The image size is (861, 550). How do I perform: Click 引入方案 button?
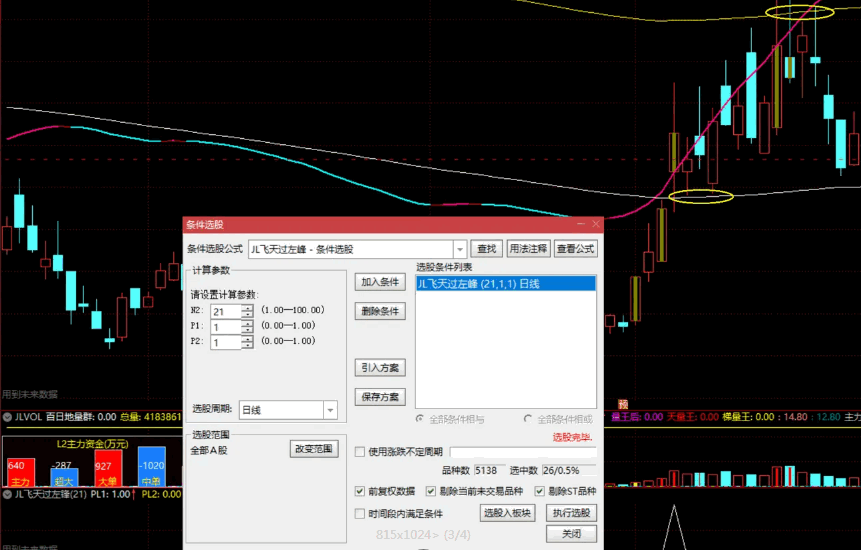click(x=380, y=368)
